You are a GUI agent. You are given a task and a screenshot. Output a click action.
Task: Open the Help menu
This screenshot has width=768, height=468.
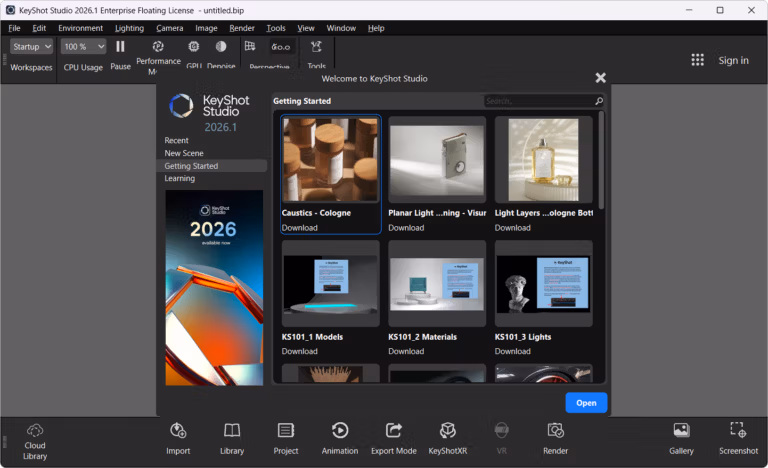point(376,28)
